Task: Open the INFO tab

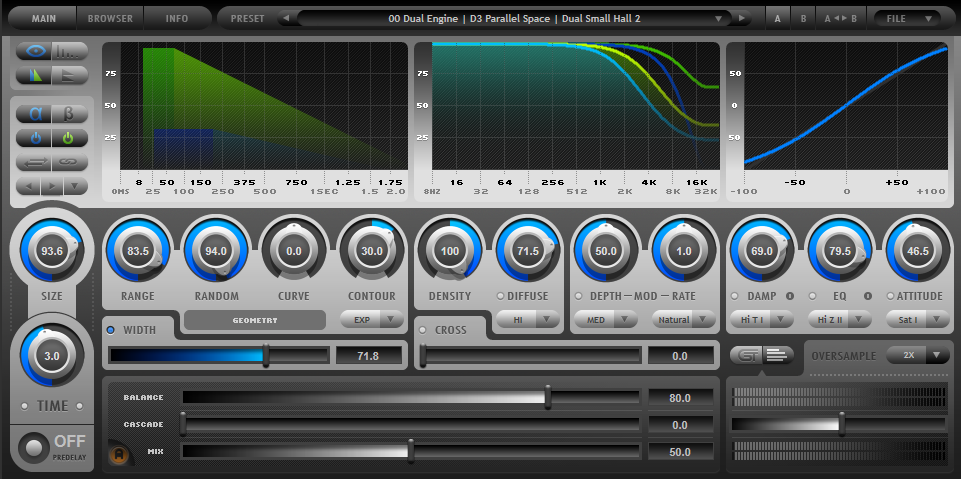Action: [x=177, y=18]
